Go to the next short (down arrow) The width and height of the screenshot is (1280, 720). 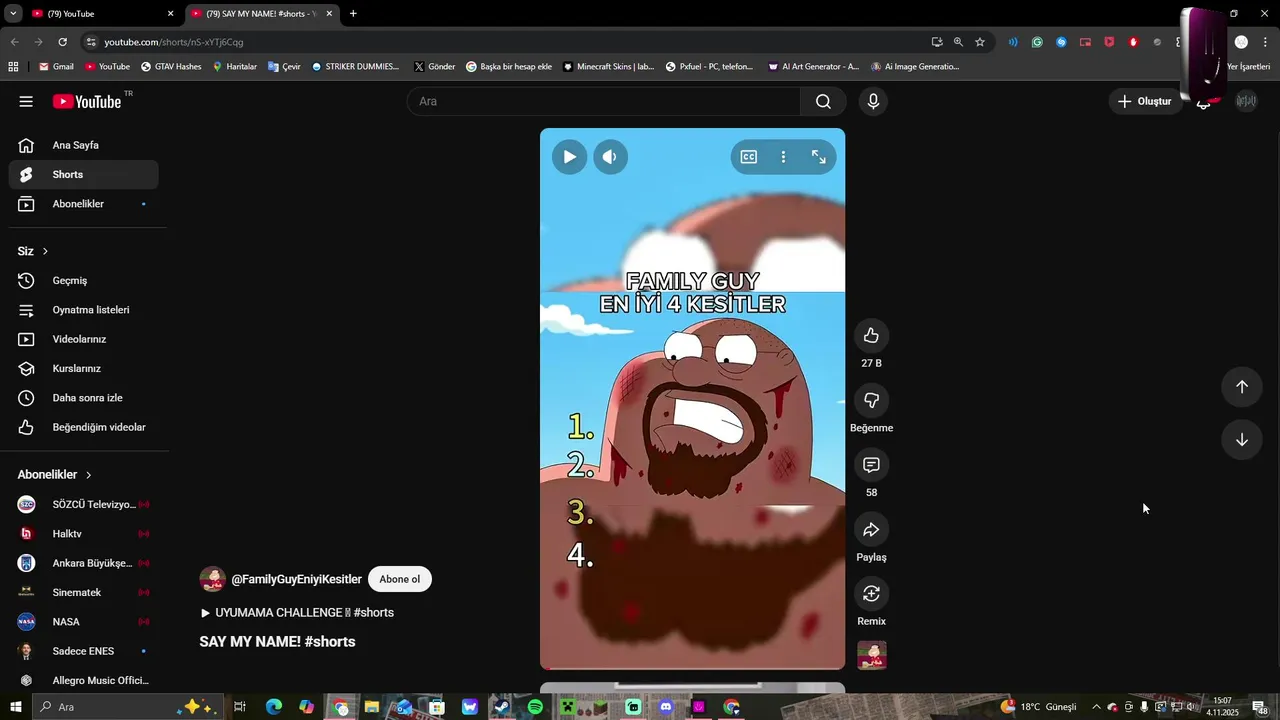point(1241,440)
